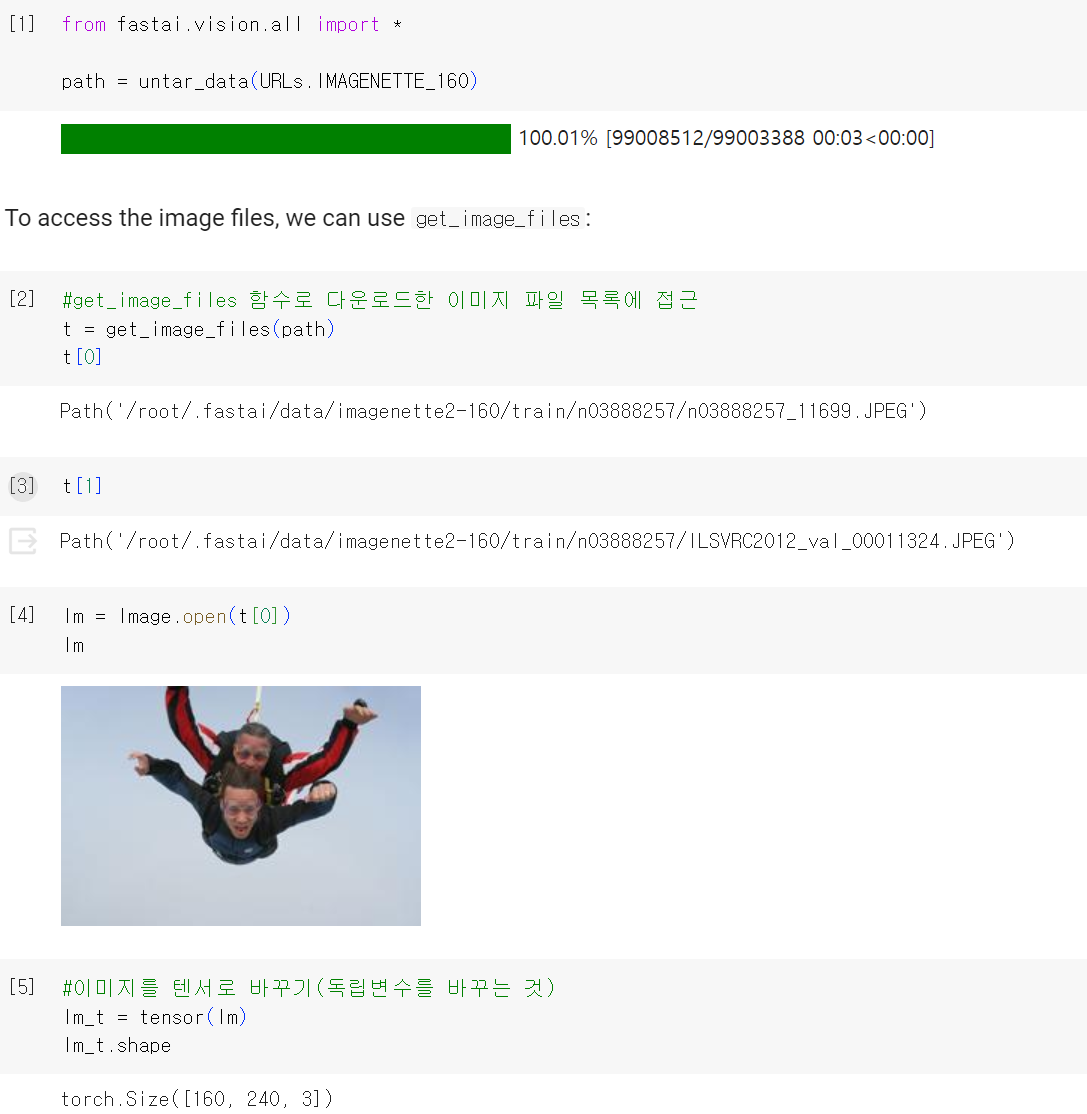
Task: Click the line t = get_image_files(path)
Action: [198, 330]
